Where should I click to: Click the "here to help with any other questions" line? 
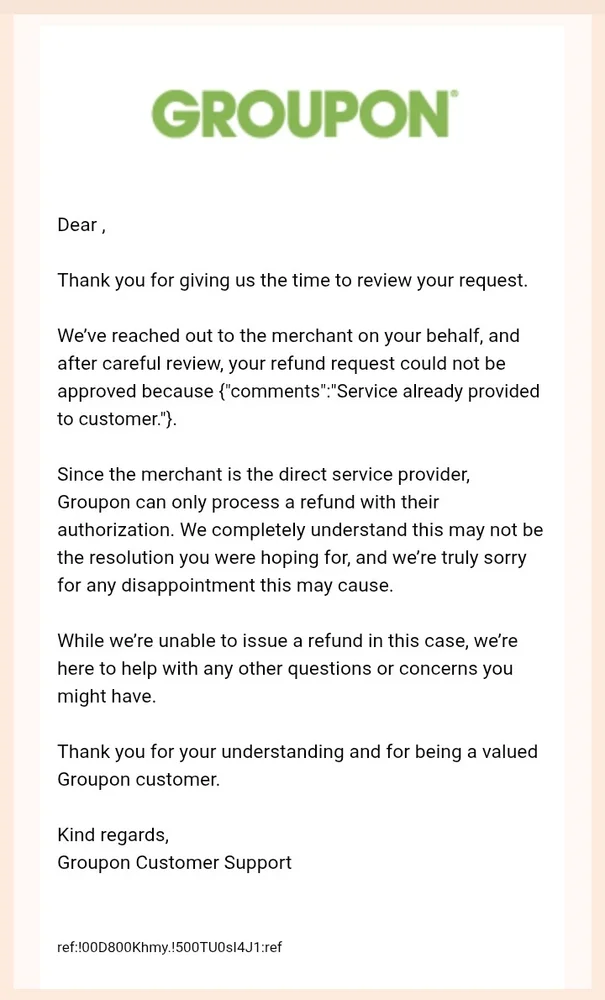click(285, 668)
